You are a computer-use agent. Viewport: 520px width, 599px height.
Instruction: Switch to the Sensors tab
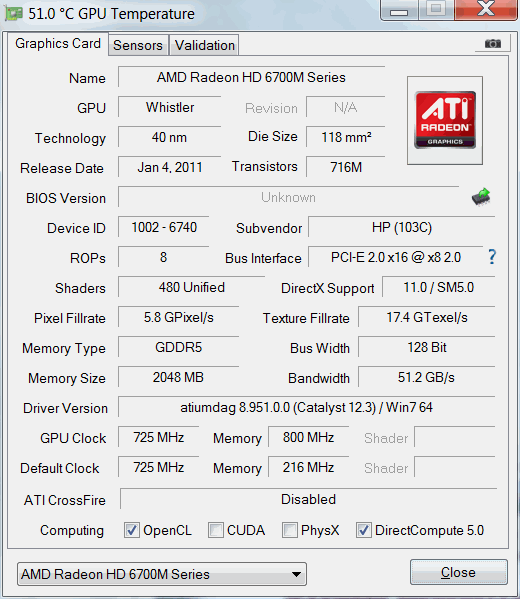138,45
